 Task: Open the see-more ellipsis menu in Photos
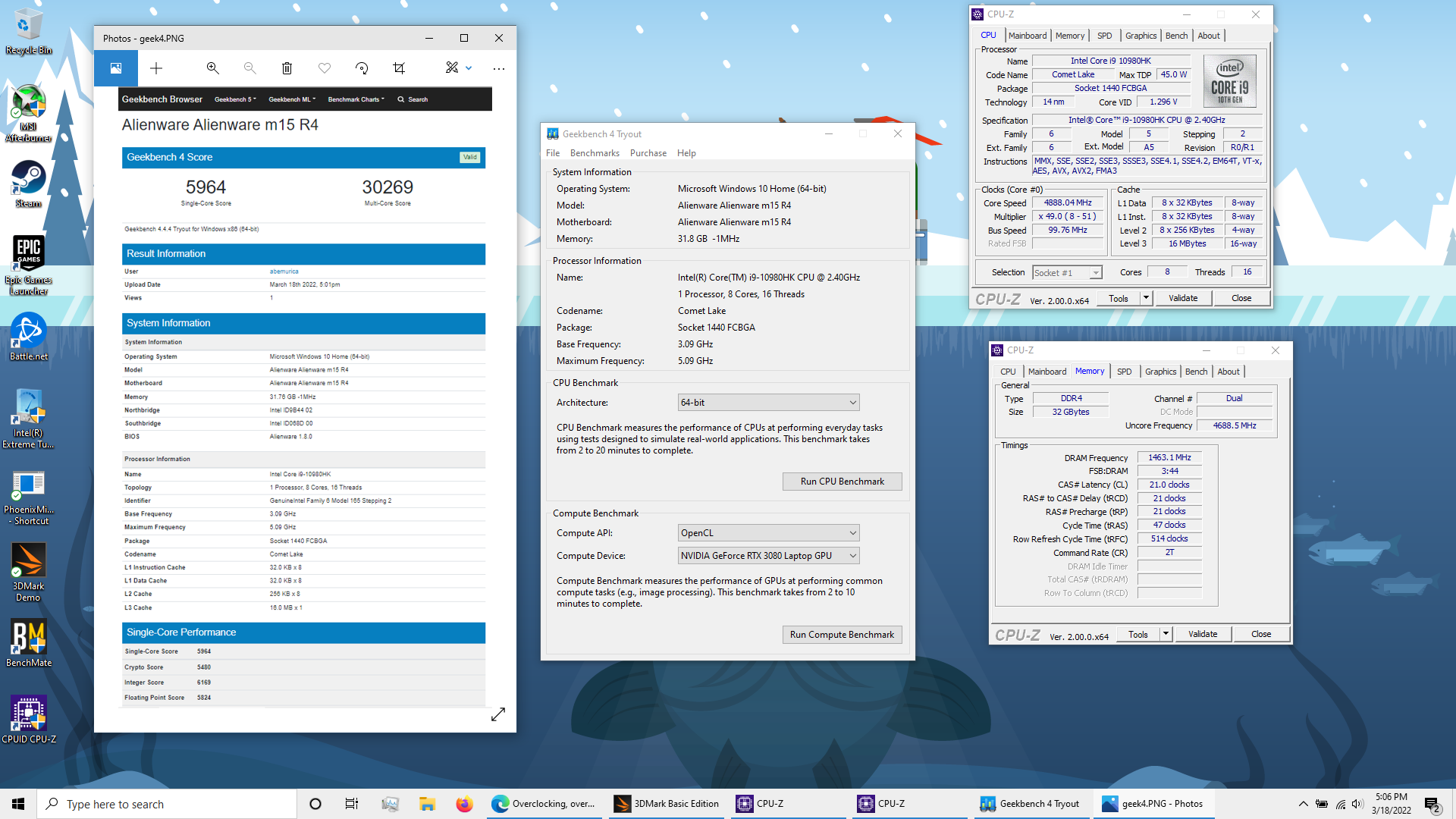click(498, 68)
